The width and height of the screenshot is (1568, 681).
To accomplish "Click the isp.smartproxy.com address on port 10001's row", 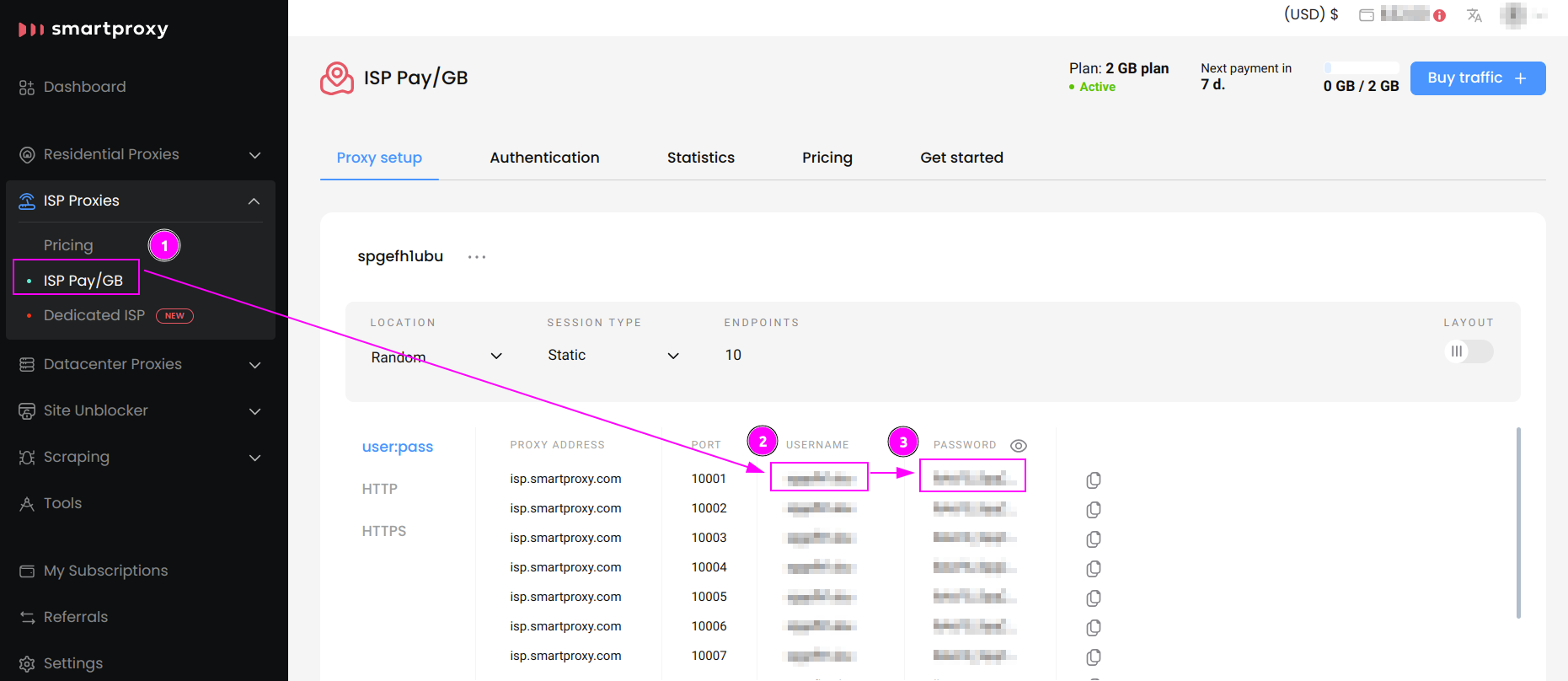I will click(565, 479).
